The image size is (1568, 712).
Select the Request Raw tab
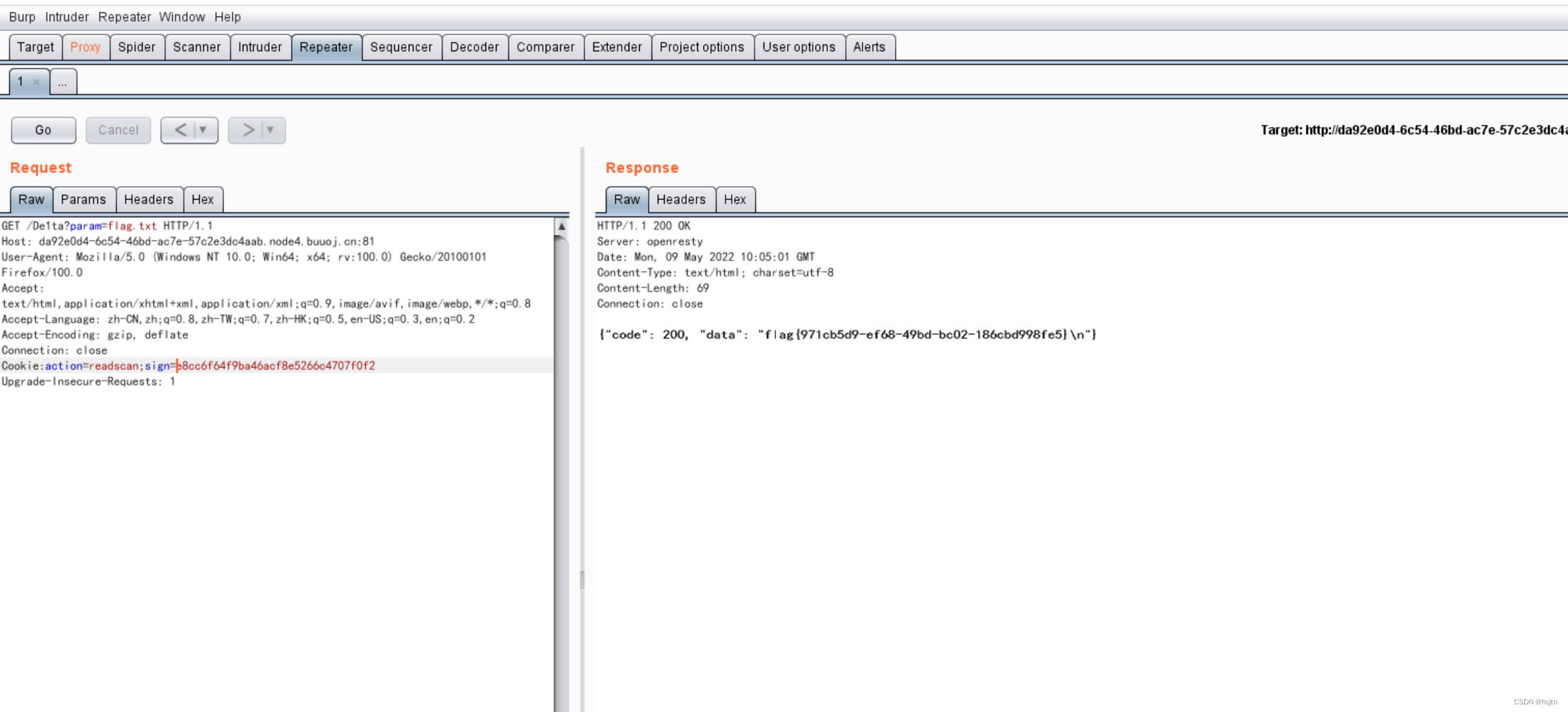point(31,200)
